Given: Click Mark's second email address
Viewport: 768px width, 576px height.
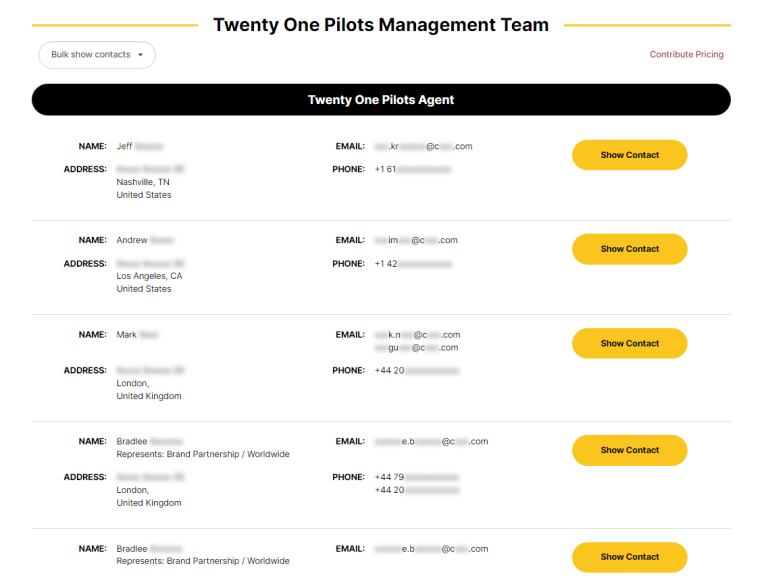Looking at the screenshot, I should (x=416, y=348).
